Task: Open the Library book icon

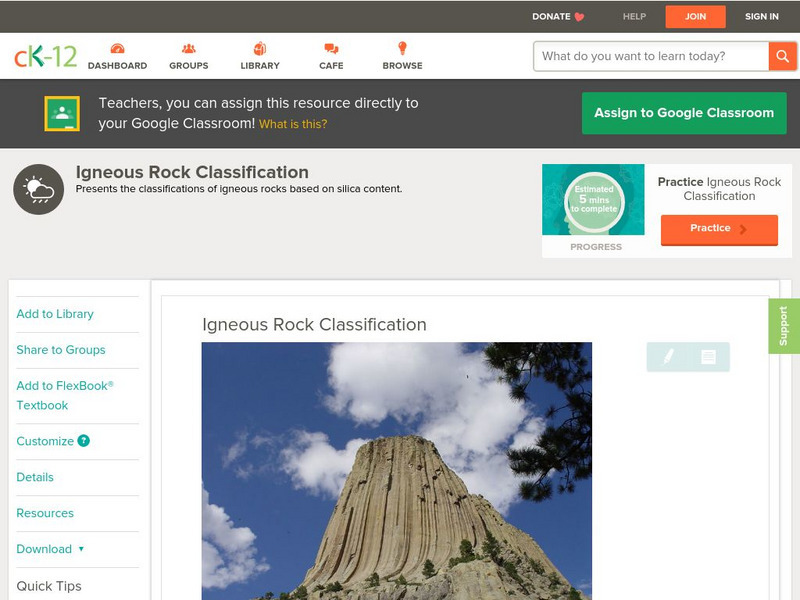Action: click(260, 49)
